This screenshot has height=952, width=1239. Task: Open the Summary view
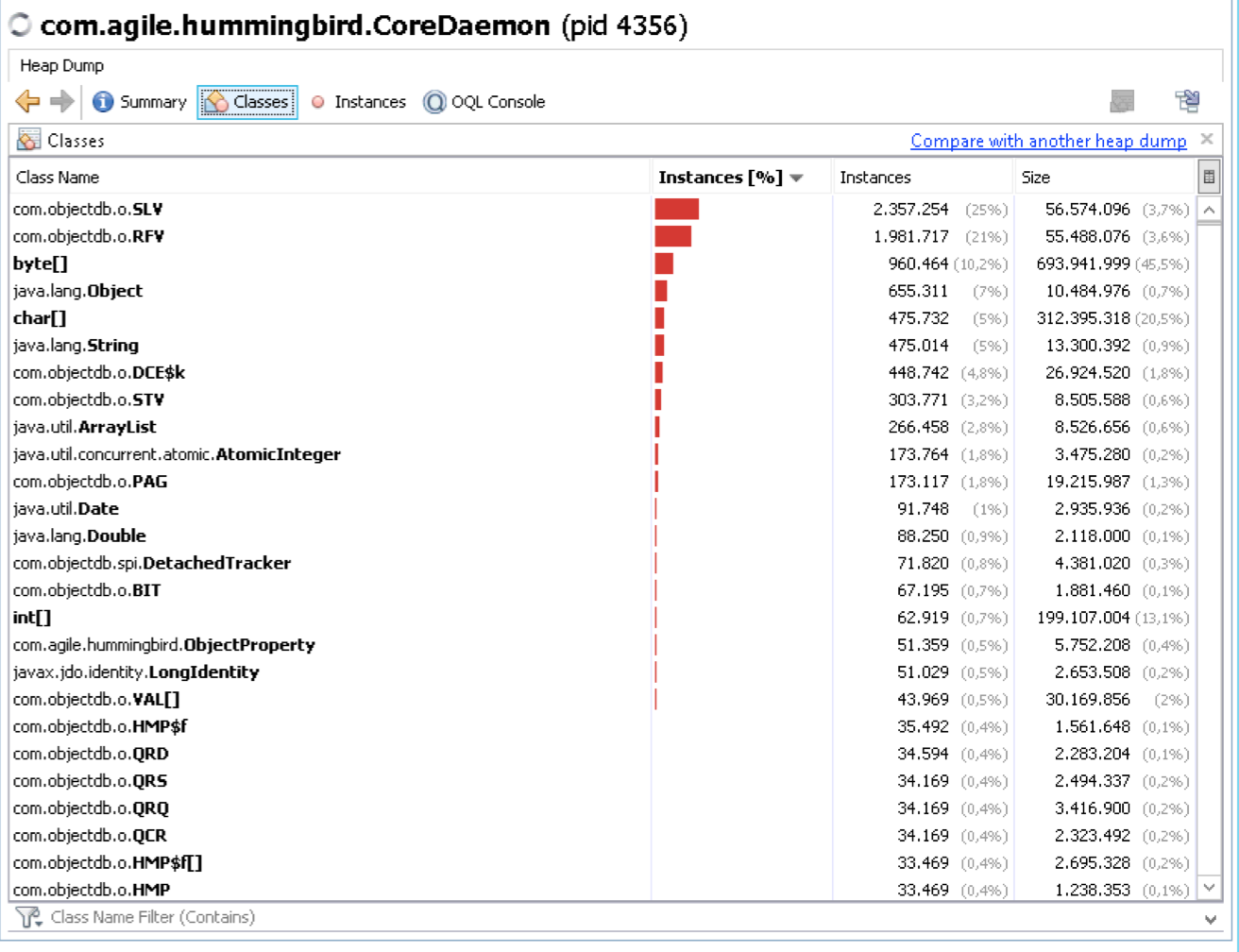click(x=140, y=102)
